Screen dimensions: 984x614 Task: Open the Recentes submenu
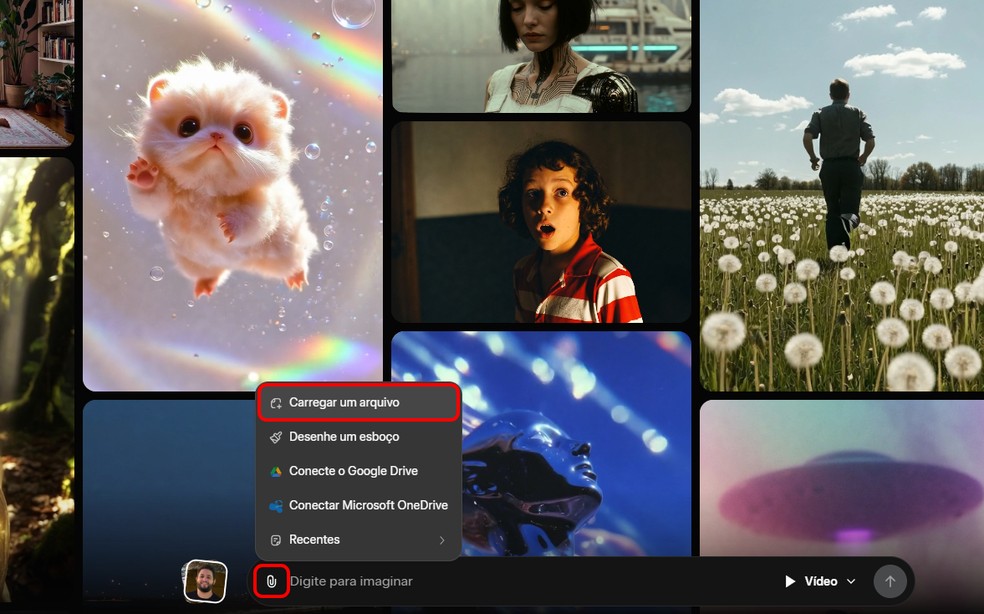click(x=358, y=540)
